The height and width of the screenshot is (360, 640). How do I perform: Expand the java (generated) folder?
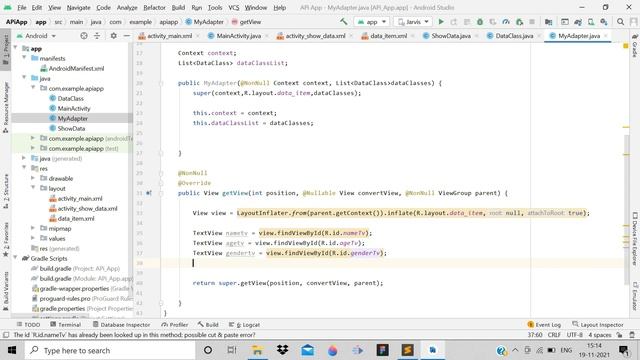point(24,158)
